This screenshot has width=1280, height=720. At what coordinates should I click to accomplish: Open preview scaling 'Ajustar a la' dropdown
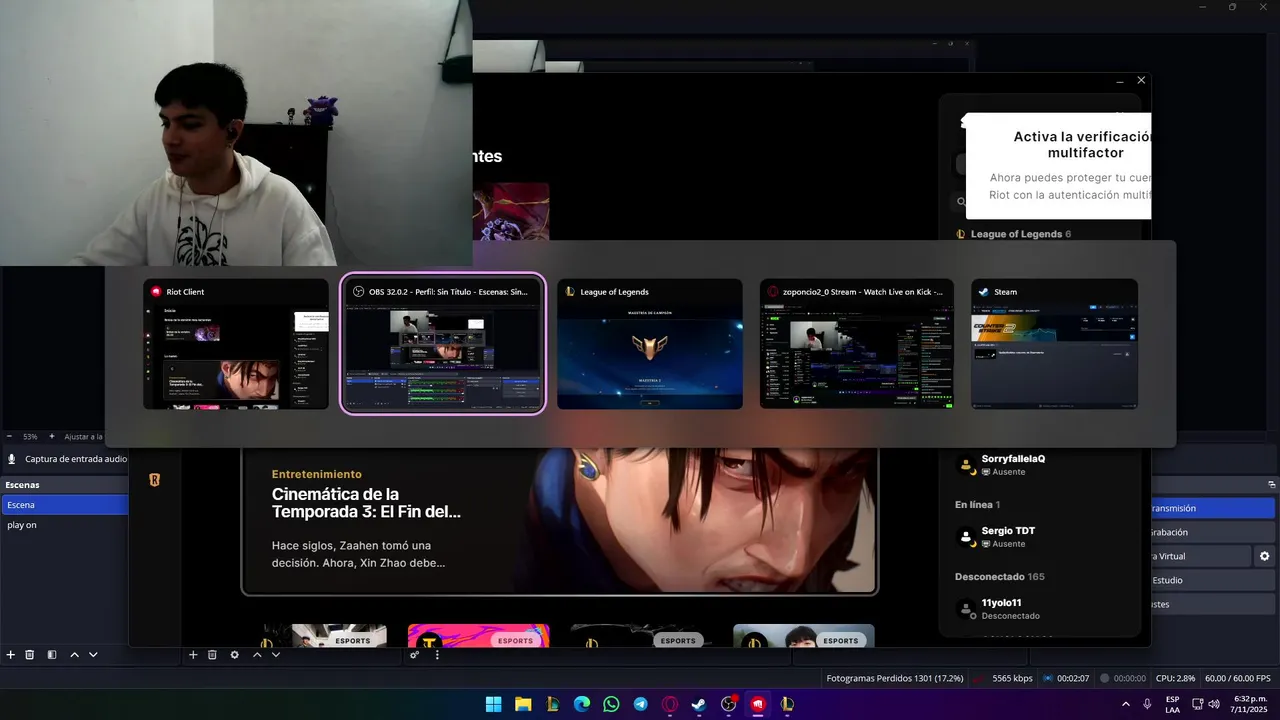(x=83, y=437)
